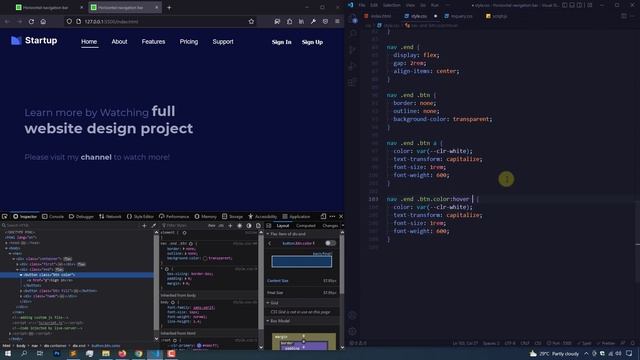Toggle light color scheme simulation icon
This screenshot has width=640, height=360.
240,225
